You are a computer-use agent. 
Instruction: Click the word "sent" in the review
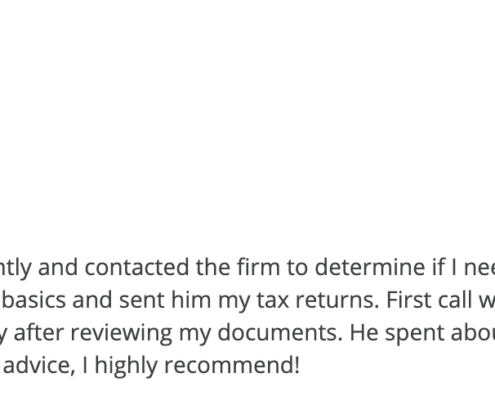[x=142, y=300]
